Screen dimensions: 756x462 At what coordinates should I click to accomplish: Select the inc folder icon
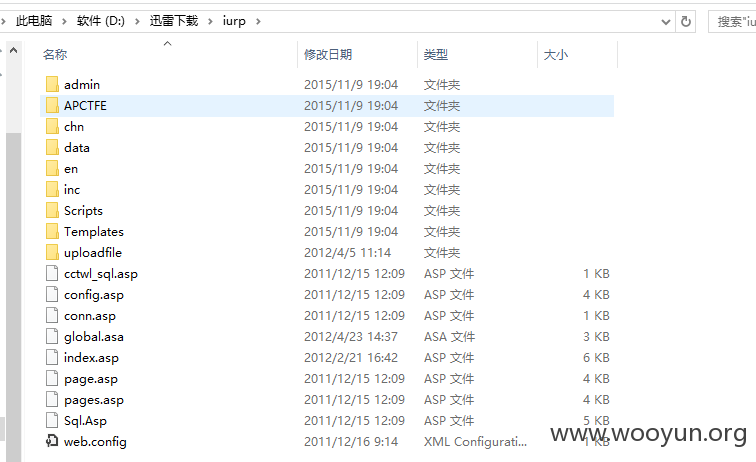click(53, 190)
